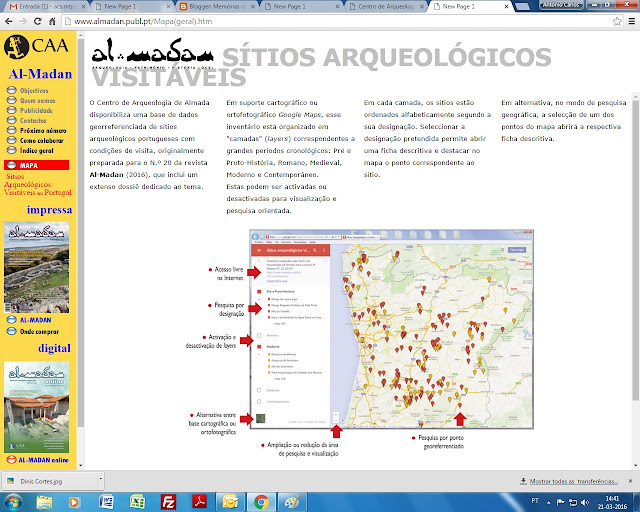Go back with the browser back arrow

(x=9, y=21)
